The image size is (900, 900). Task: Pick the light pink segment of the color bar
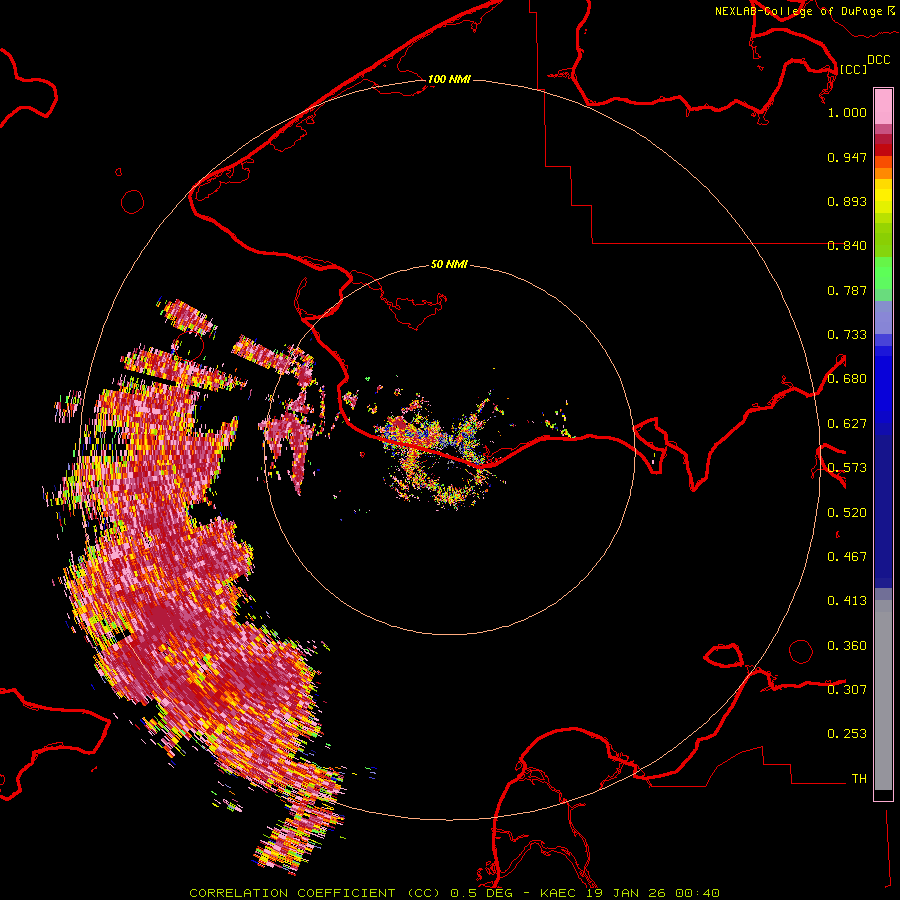point(883,106)
